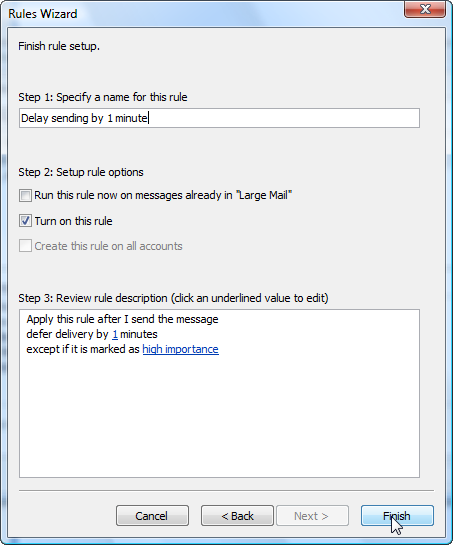Select the Turn on this rule label

73,221
